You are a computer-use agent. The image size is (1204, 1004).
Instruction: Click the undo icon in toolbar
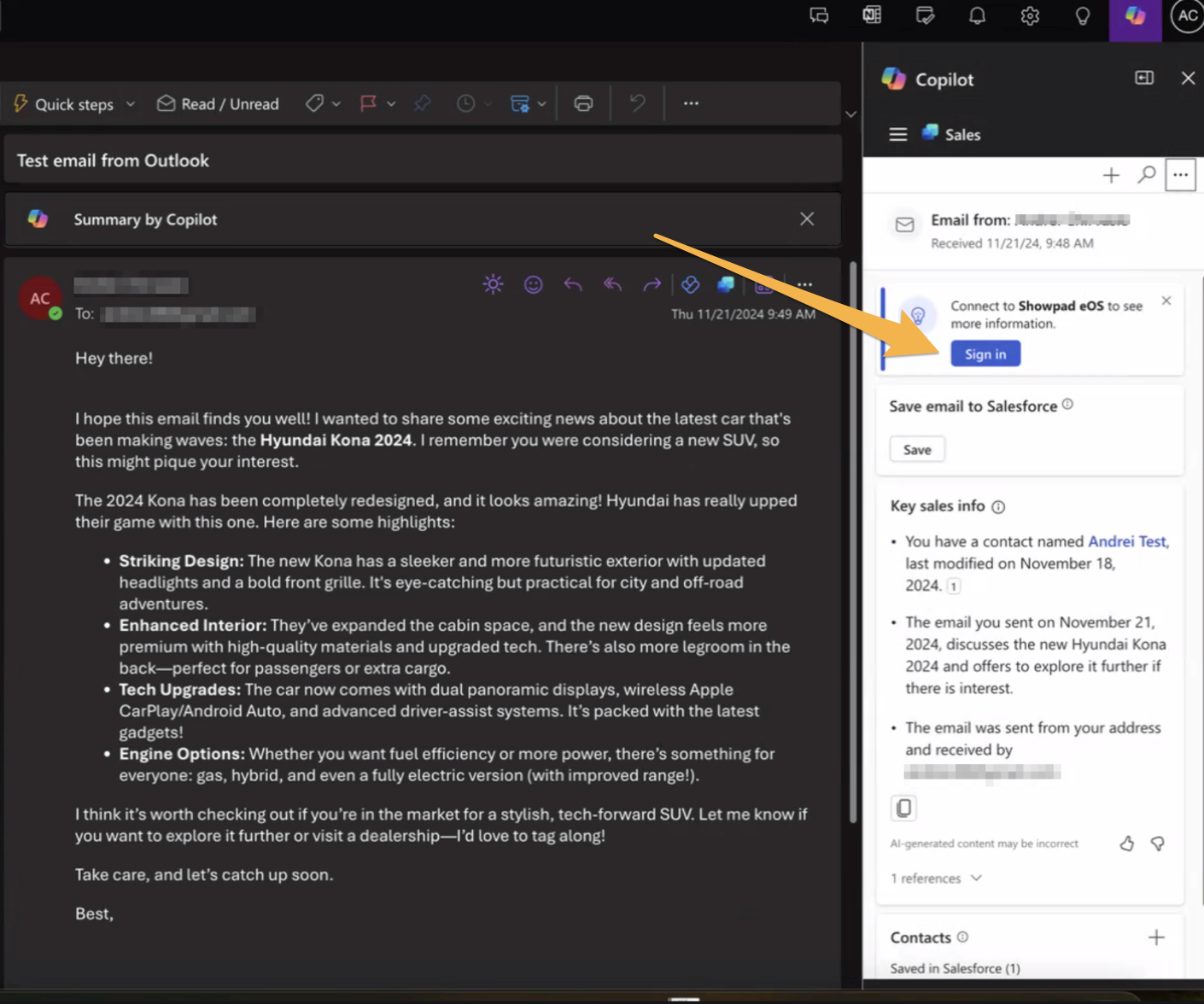(x=637, y=104)
